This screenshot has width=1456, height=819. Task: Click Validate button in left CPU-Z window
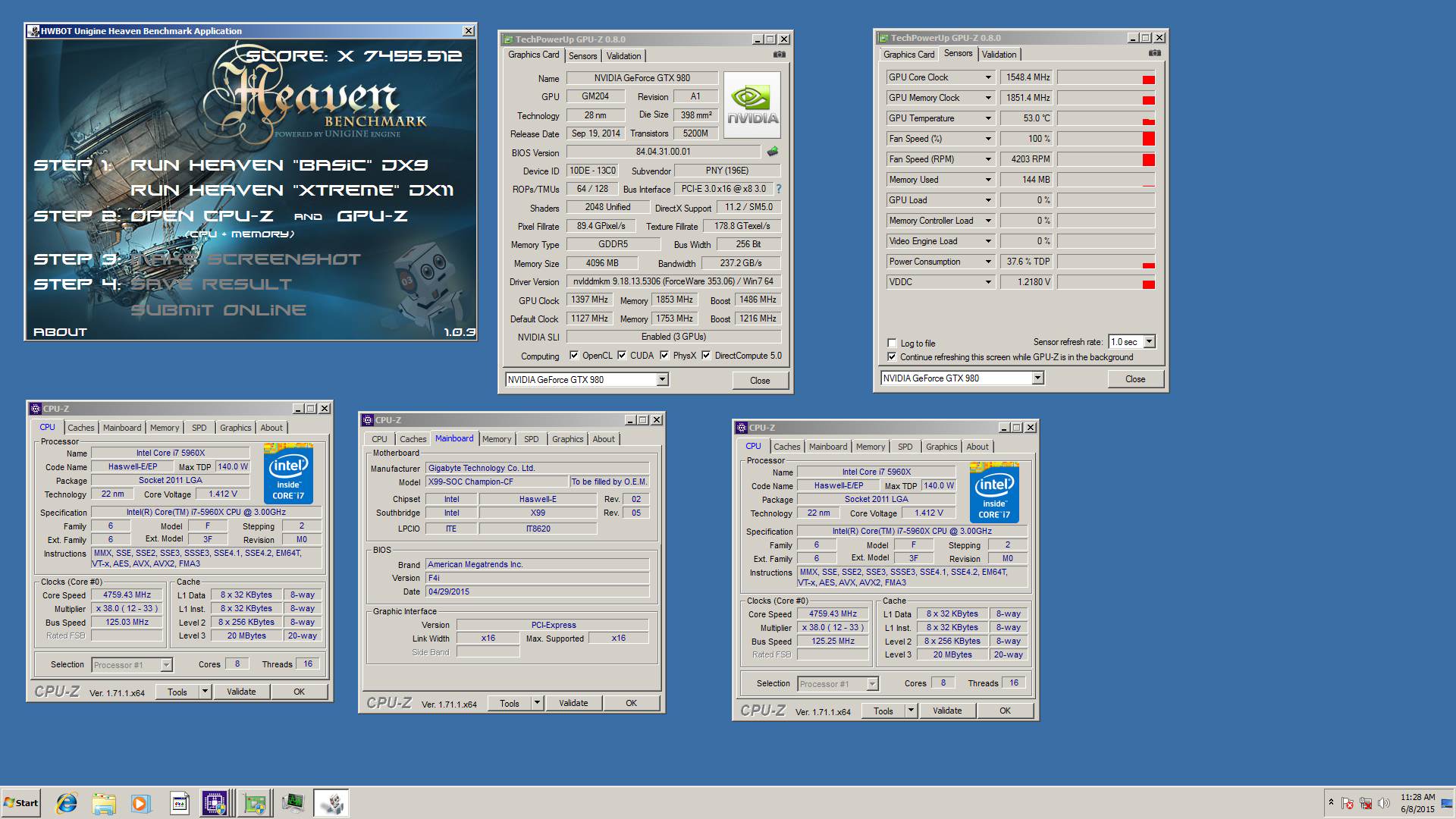click(x=241, y=692)
